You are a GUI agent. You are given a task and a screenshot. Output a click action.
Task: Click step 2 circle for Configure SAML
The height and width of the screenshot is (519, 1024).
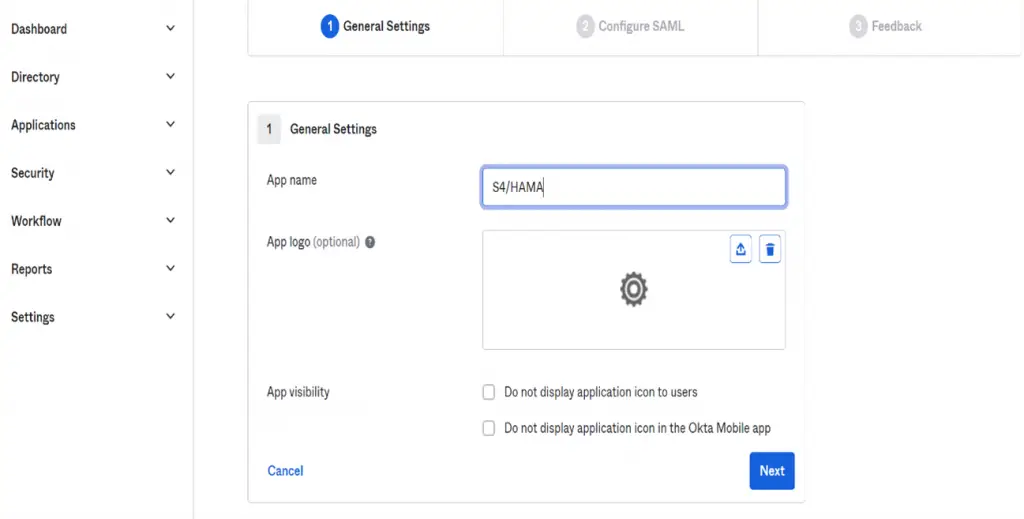[x=585, y=26]
